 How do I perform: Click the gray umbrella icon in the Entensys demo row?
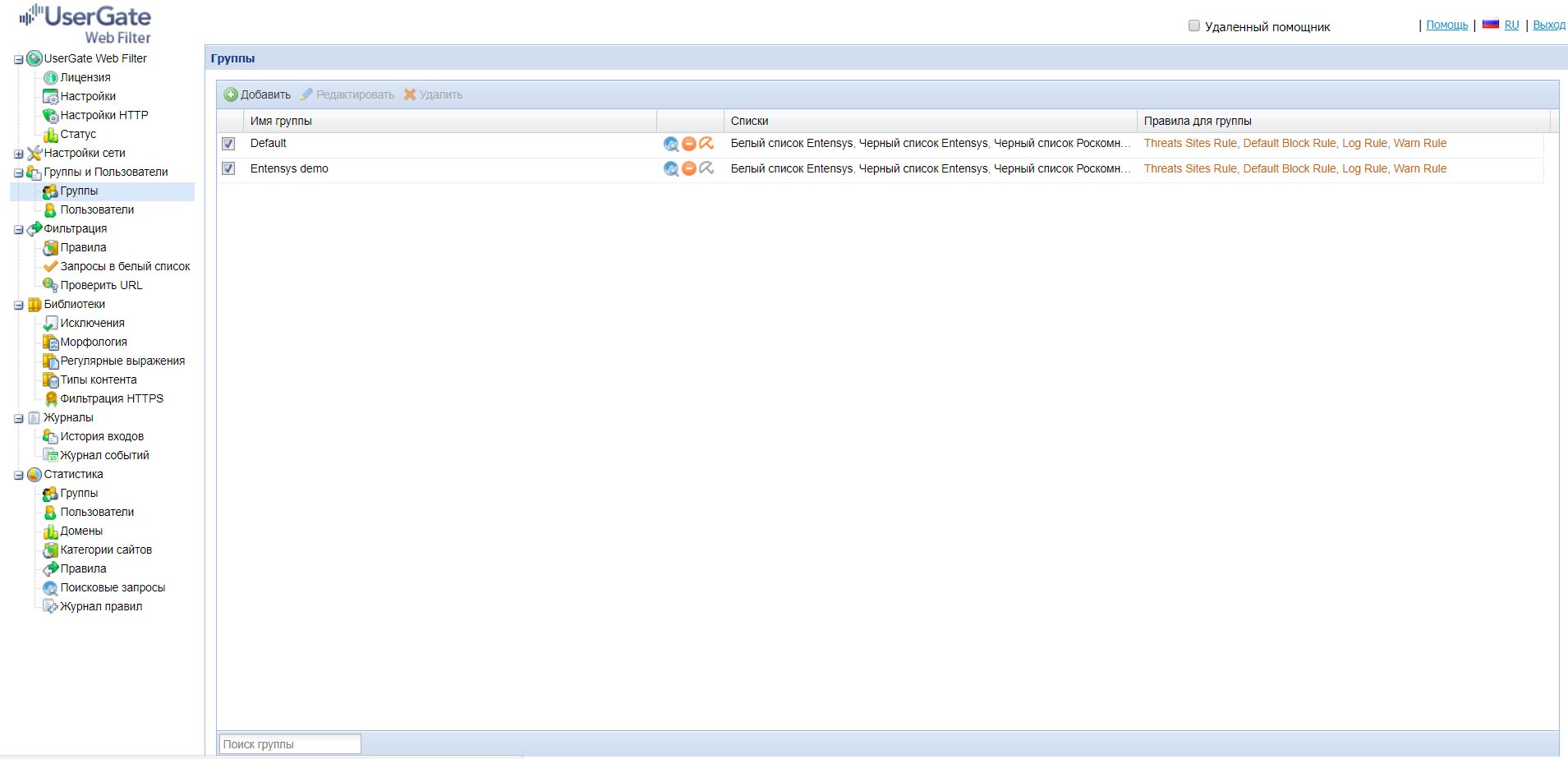706,168
